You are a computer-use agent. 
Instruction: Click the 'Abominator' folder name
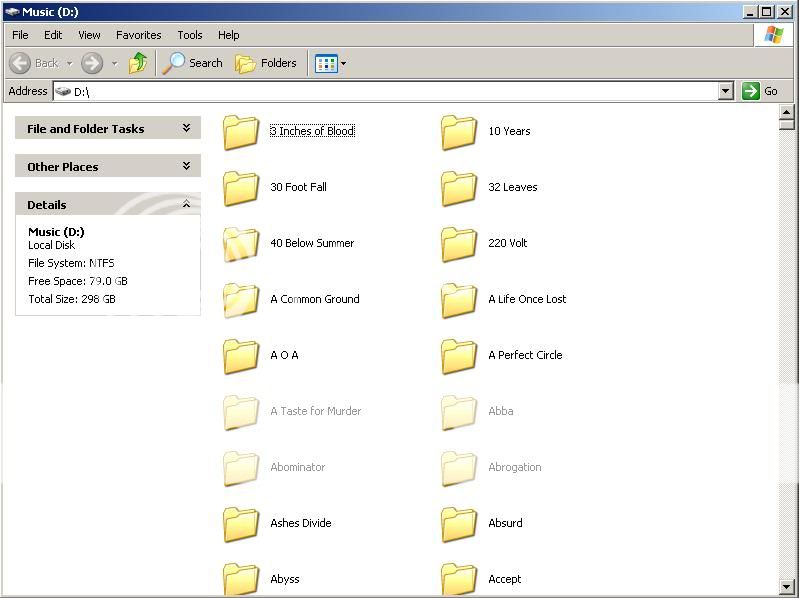click(298, 467)
